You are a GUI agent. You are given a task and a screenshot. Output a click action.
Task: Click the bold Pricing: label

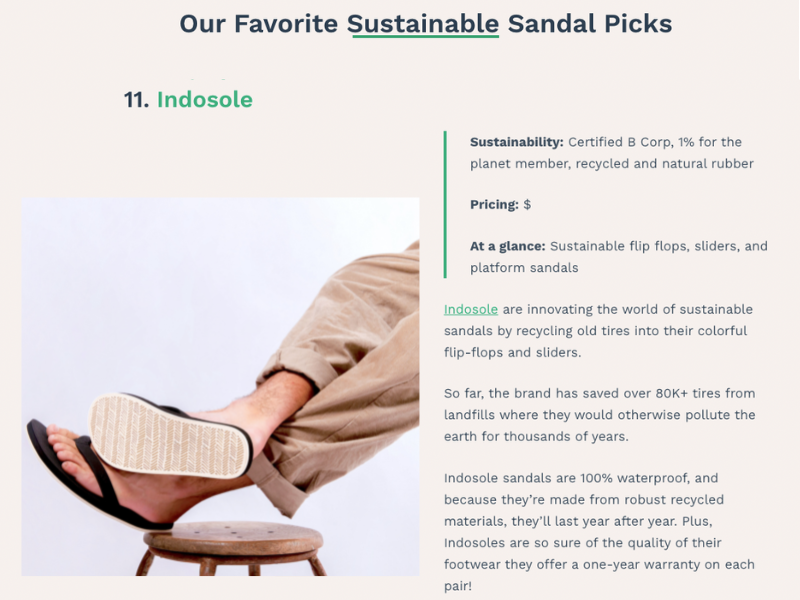[x=494, y=205]
